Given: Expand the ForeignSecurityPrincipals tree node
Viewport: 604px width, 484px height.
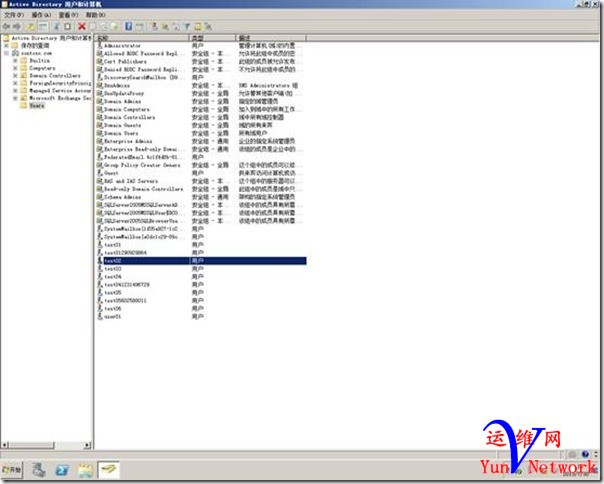Looking at the screenshot, I should tap(15, 83).
